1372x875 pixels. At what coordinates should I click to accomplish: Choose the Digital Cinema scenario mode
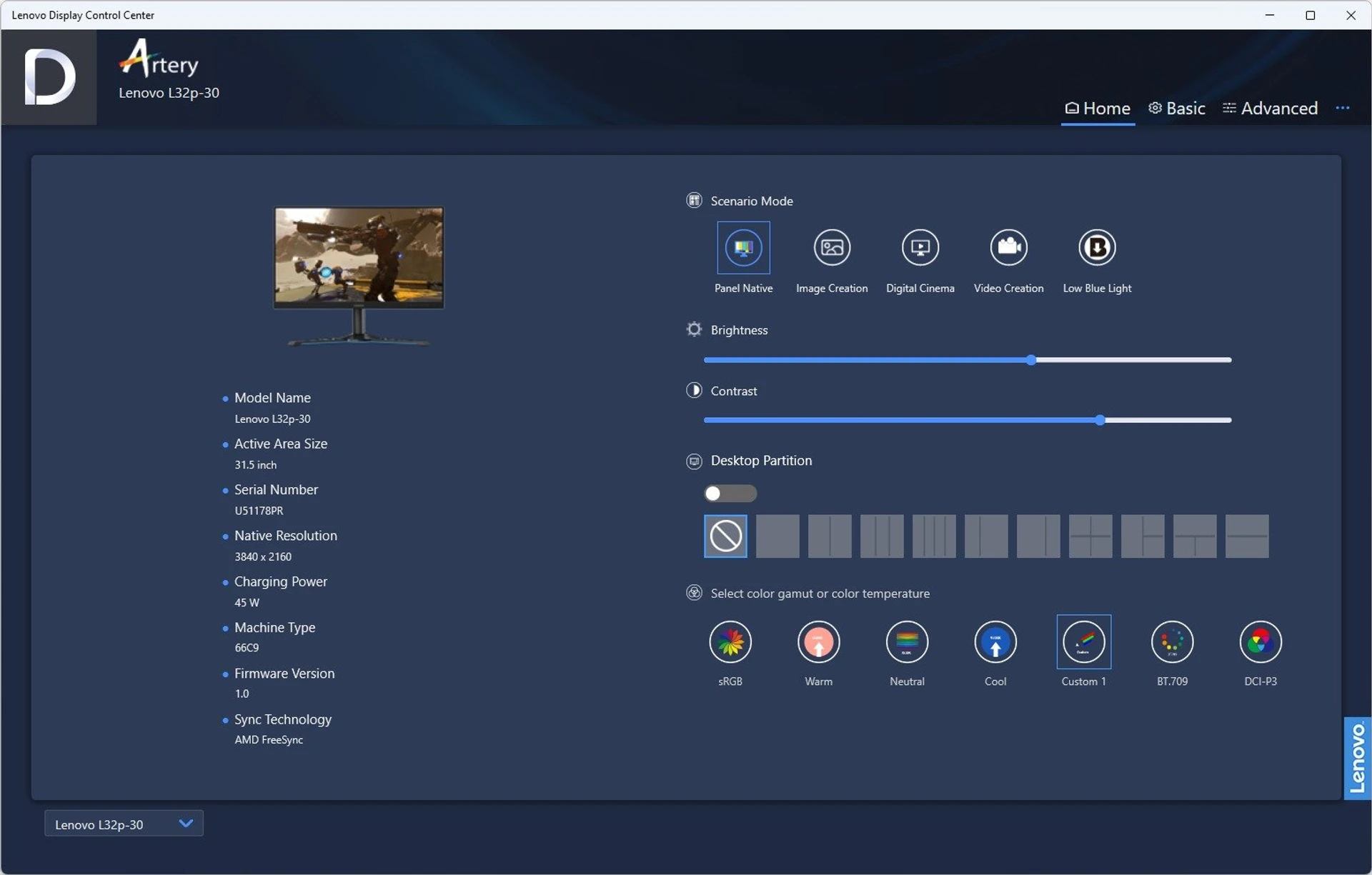point(920,248)
